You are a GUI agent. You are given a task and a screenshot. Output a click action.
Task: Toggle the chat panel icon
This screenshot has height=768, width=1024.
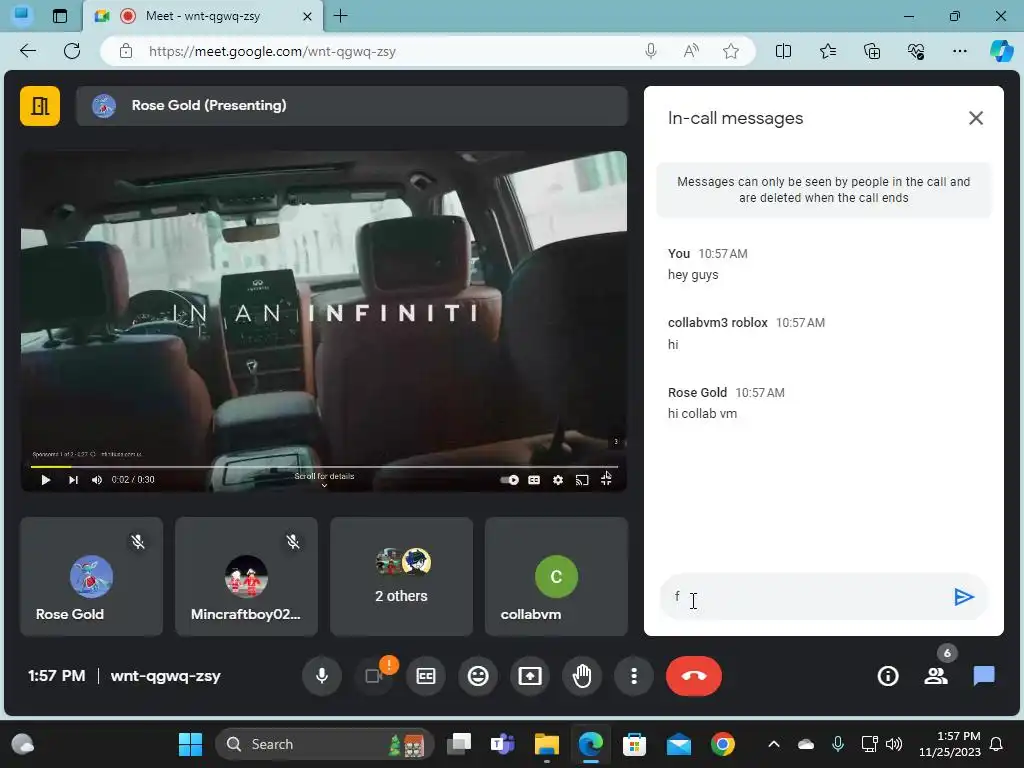[x=984, y=676]
